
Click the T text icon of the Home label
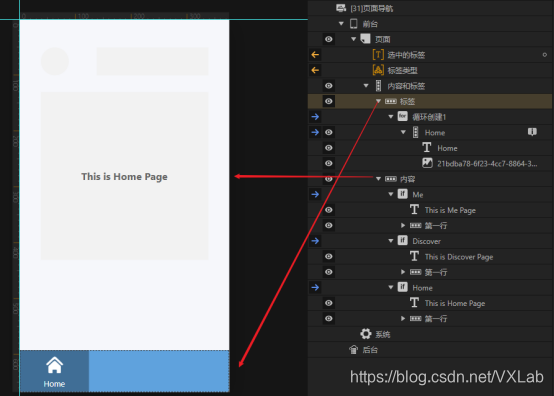427,147
